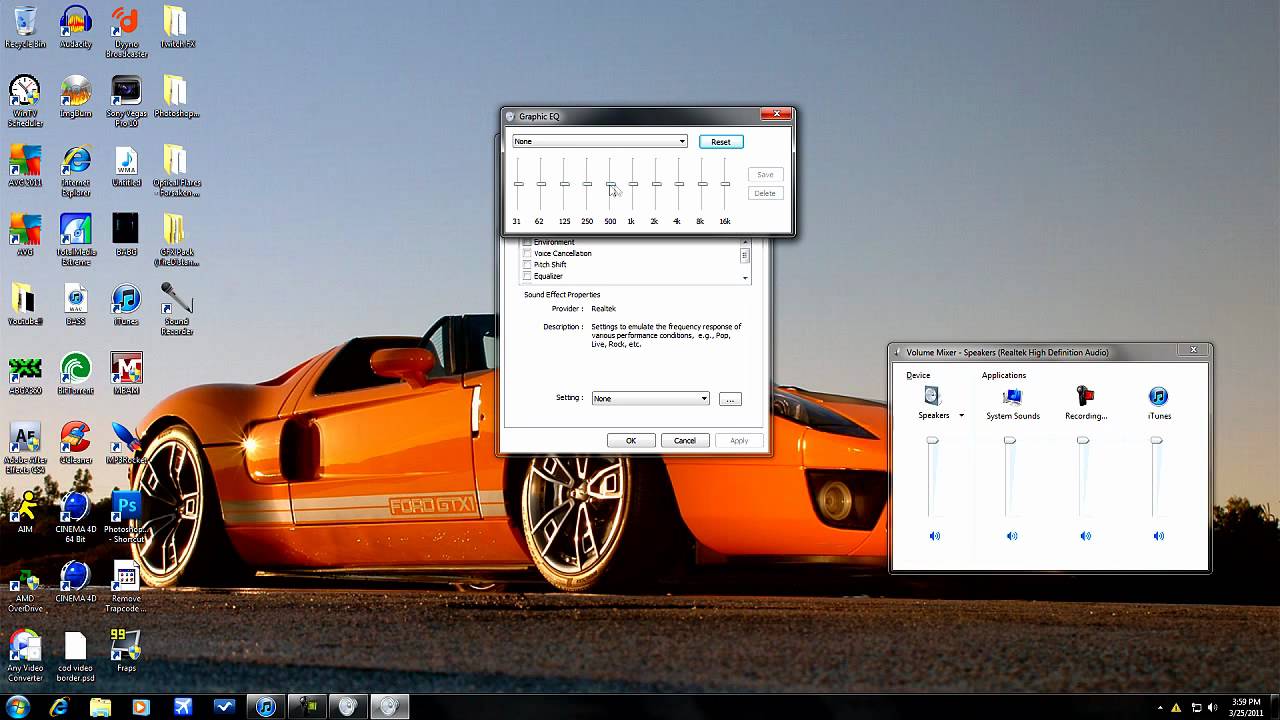The width and height of the screenshot is (1280, 720).
Task: Select the Sony Vegas Pro desktop icon
Action: pos(126,102)
